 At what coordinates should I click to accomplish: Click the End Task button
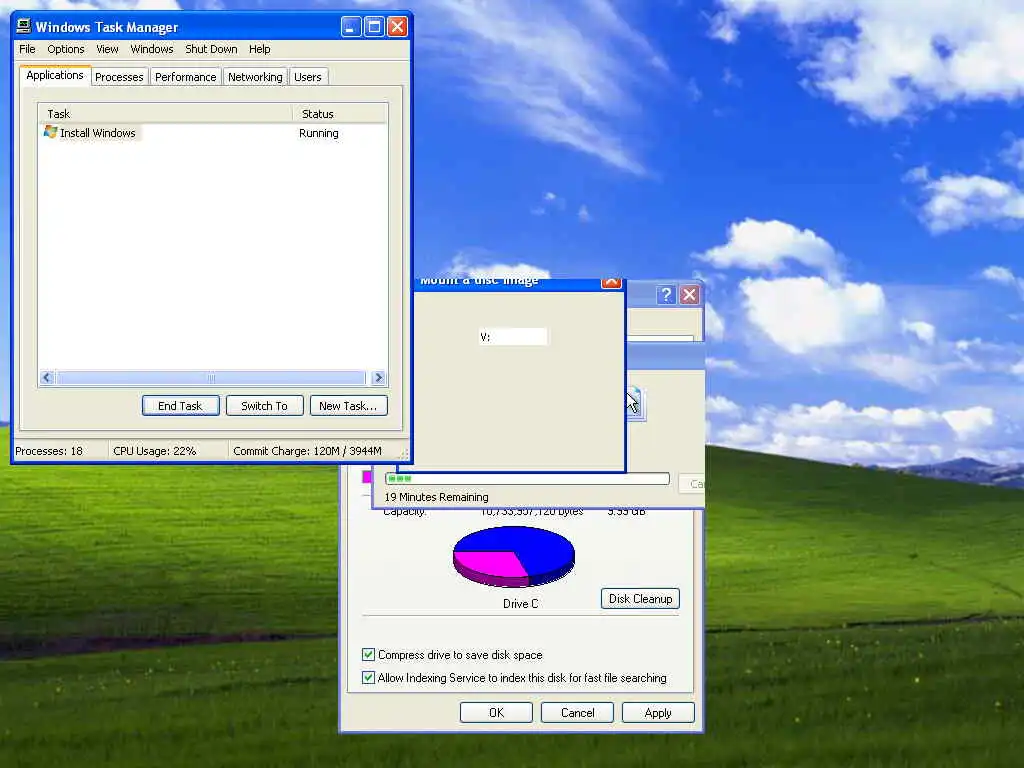click(180, 406)
